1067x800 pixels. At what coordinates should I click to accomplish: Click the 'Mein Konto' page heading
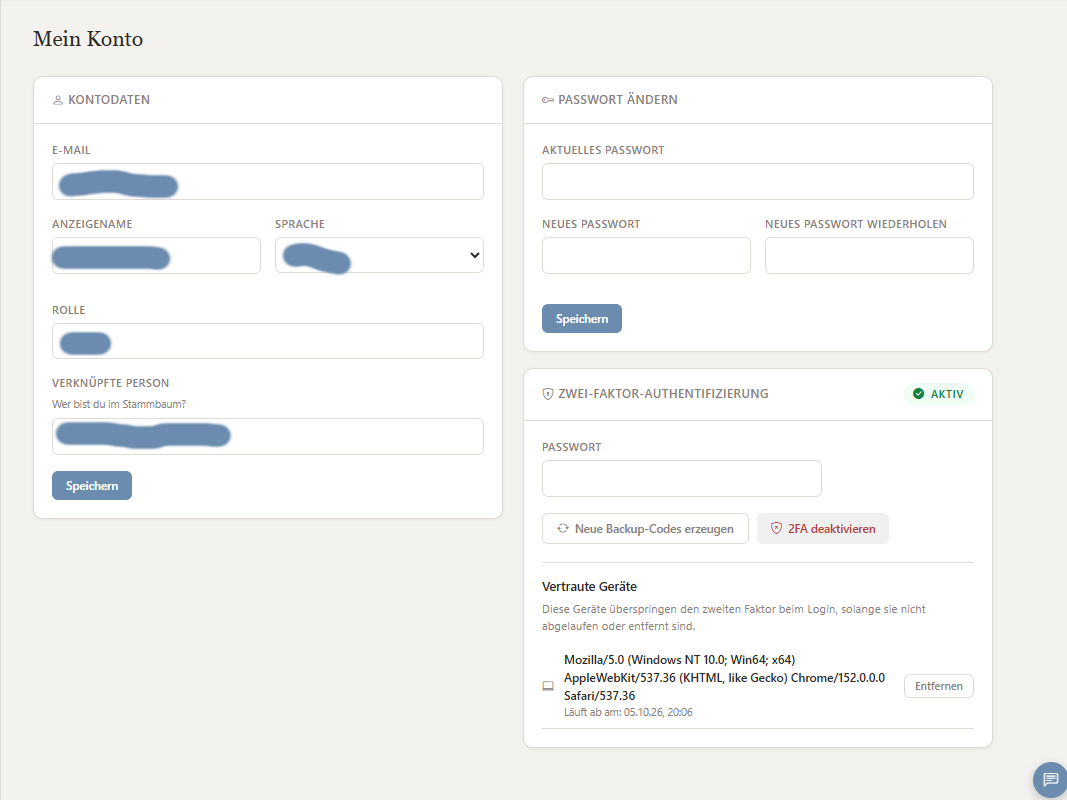(88, 39)
